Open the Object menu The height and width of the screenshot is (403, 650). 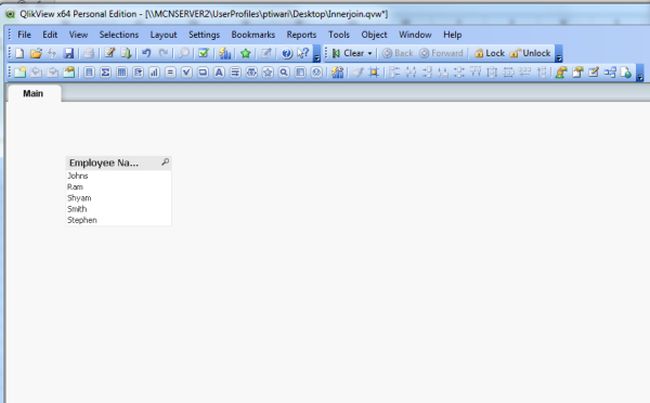pos(374,35)
